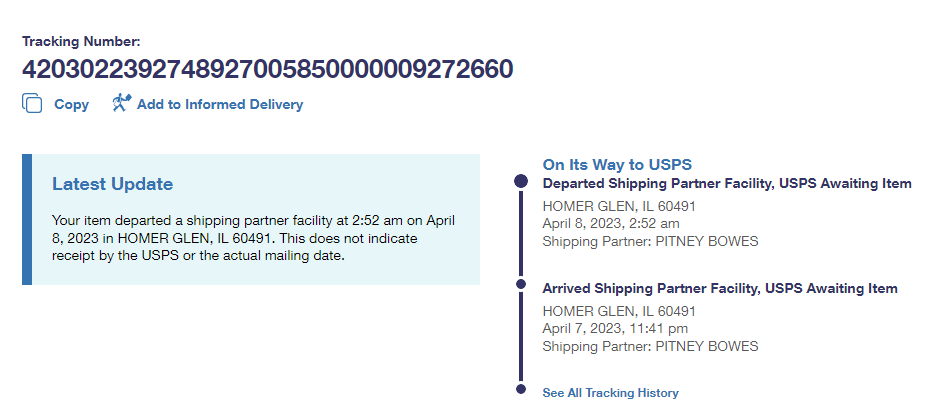The height and width of the screenshot is (410, 949).
Task: Click the Arrived Shipping Partner Facility event title
Action: point(719,288)
